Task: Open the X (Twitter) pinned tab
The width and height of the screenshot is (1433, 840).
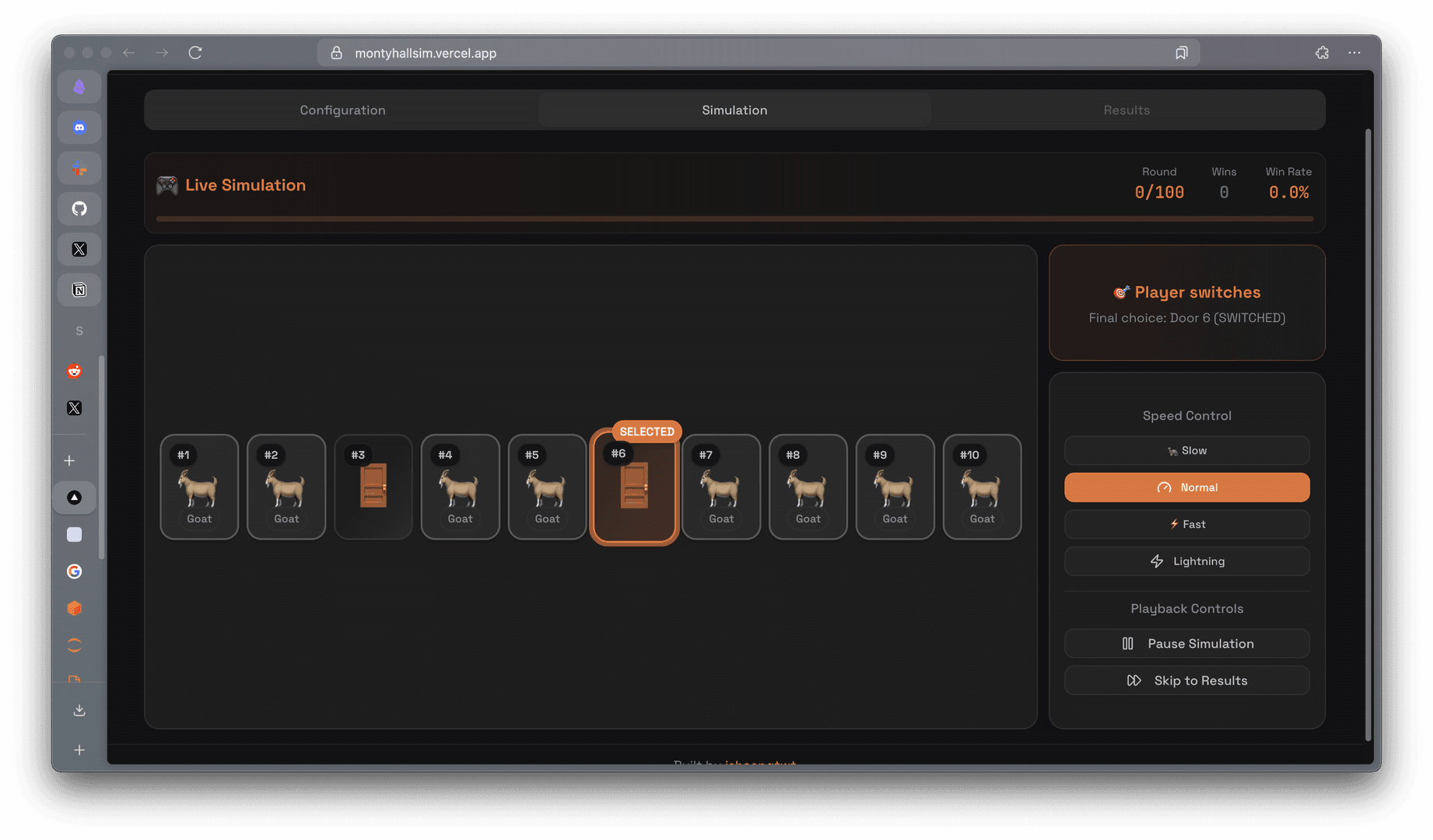Action: click(79, 249)
